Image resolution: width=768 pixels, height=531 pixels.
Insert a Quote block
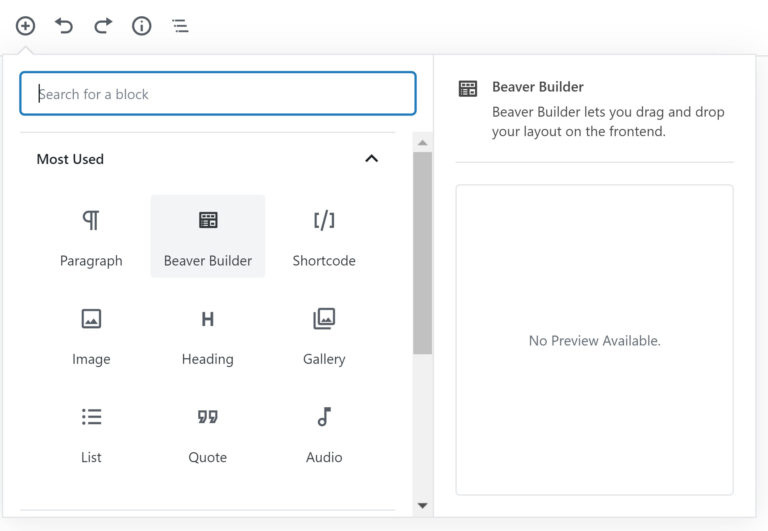pyautogui.click(x=208, y=433)
